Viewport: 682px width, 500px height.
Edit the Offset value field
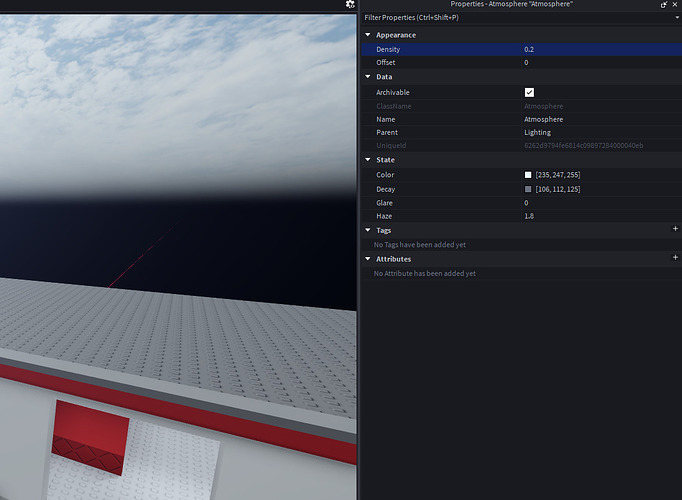tap(602, 62)
